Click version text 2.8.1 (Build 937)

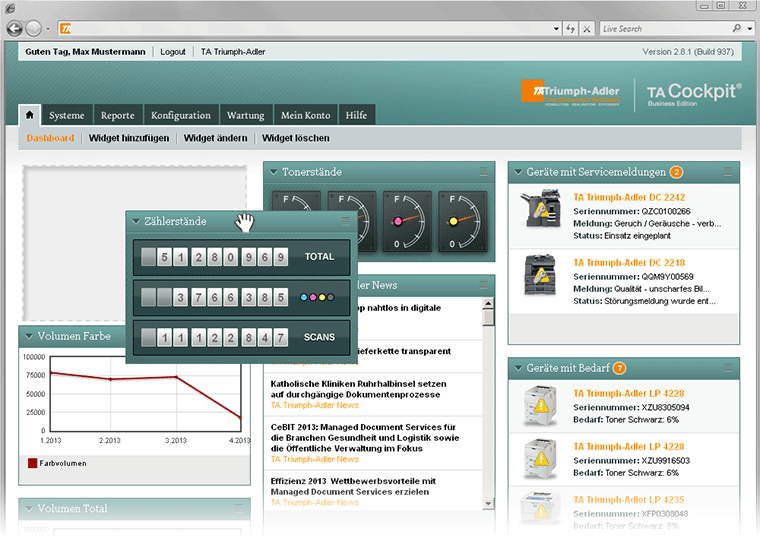click(x=688, y=52)
